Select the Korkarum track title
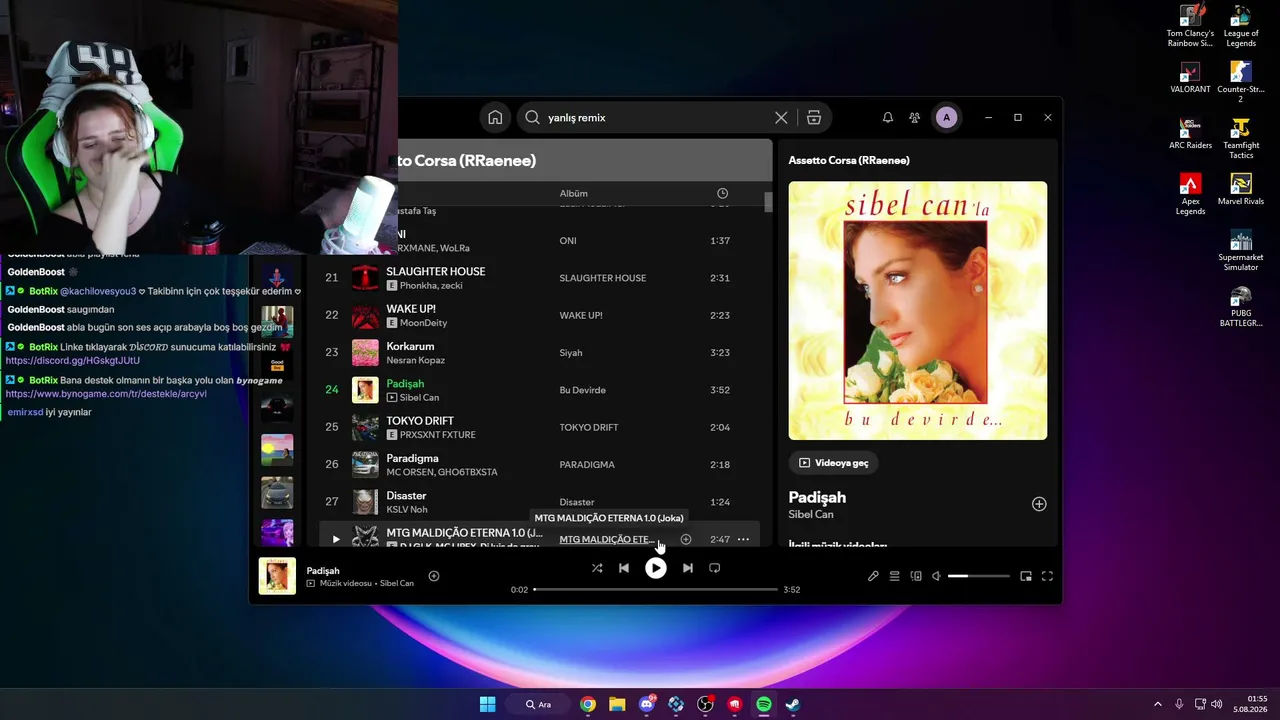The height and width of the screenshot is (720, 1280). click(x=410, y=346)
